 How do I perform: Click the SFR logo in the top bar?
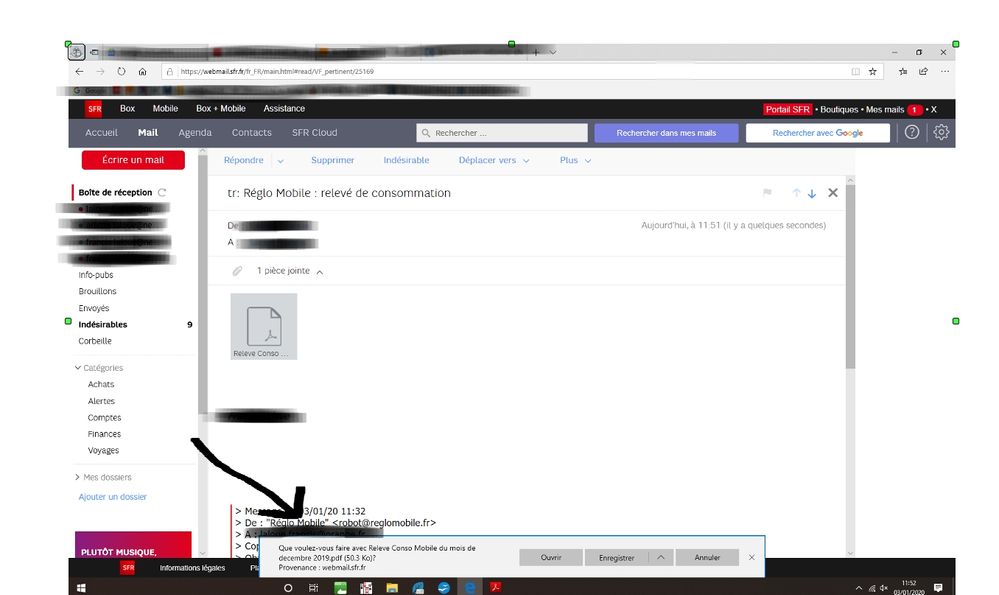pos(94,109)
